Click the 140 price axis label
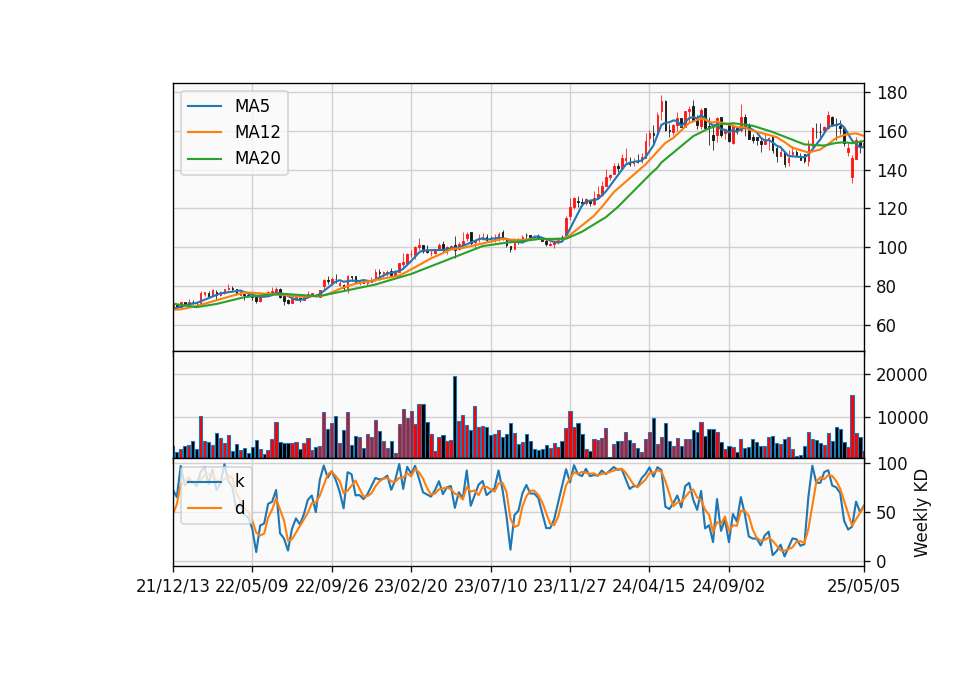Screen dimensions: 960x690 coord(891,170)
